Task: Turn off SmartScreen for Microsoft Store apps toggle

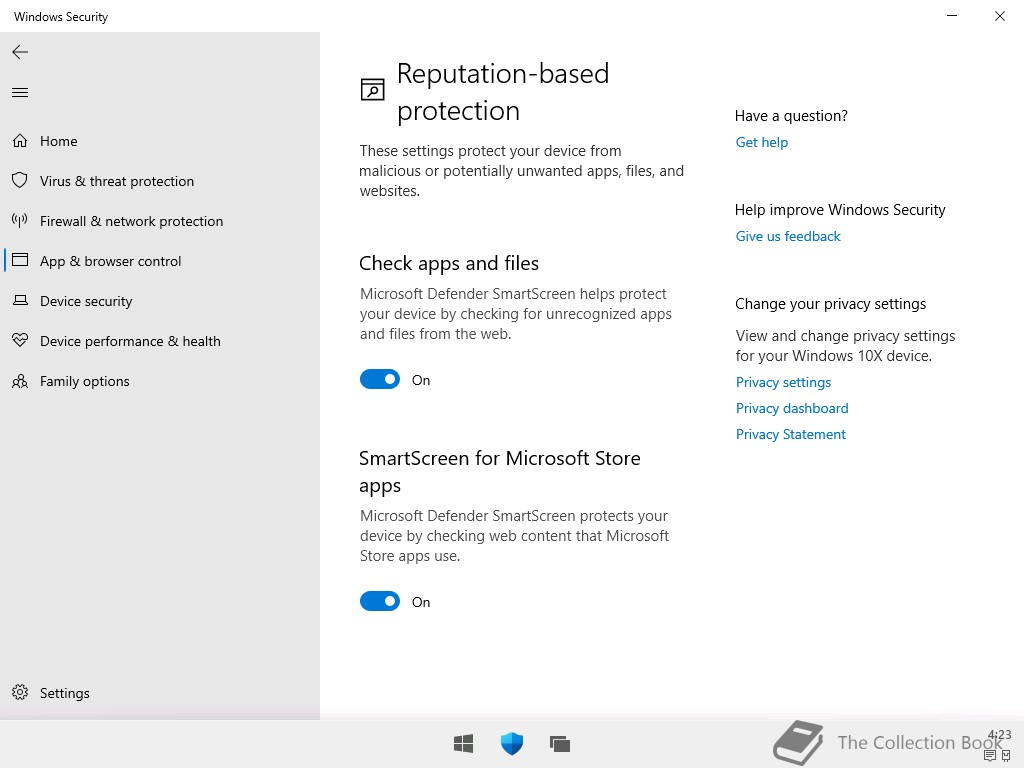Action: [x=379, y=601]
